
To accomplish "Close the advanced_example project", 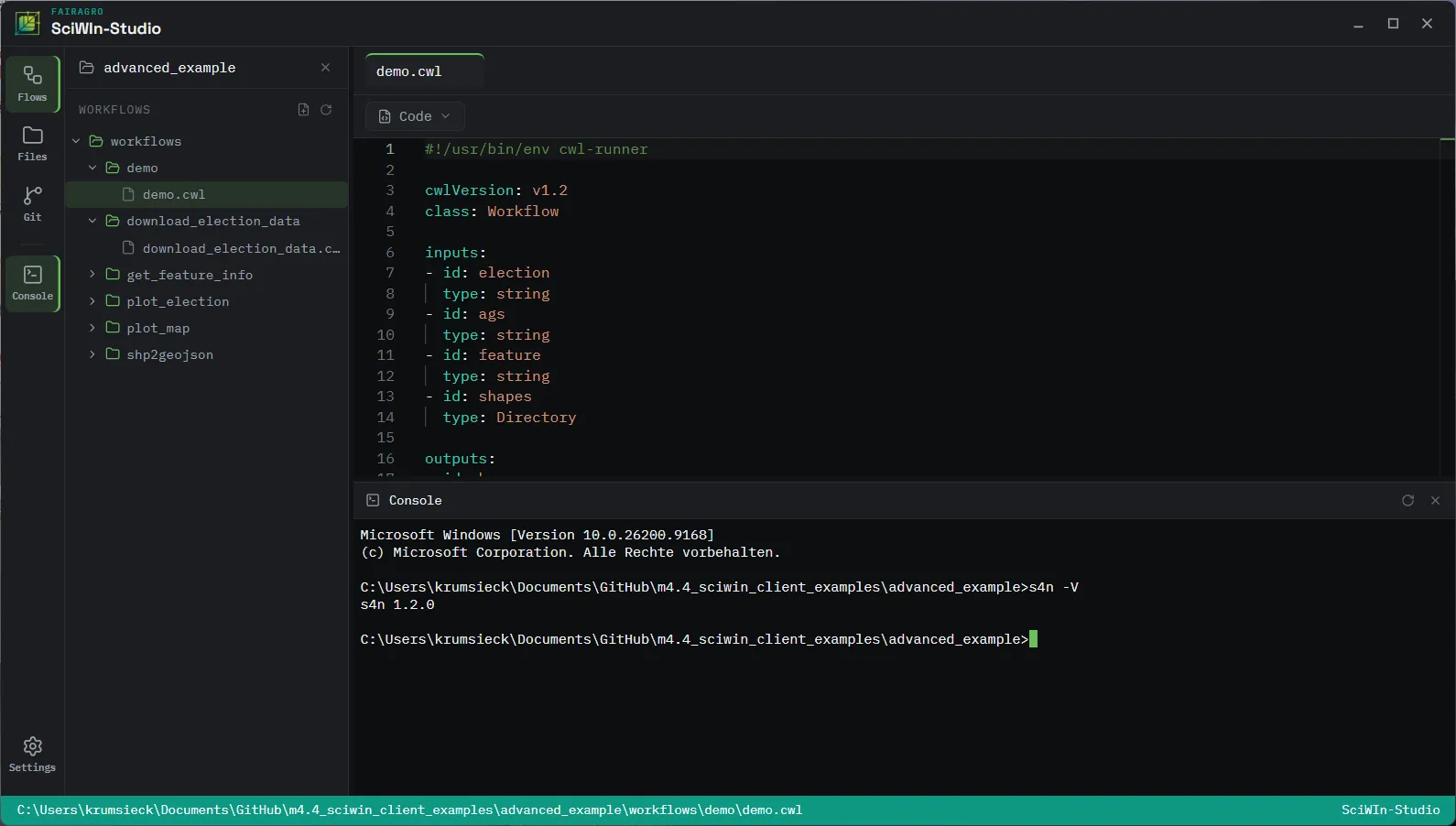I will point(325,68).
